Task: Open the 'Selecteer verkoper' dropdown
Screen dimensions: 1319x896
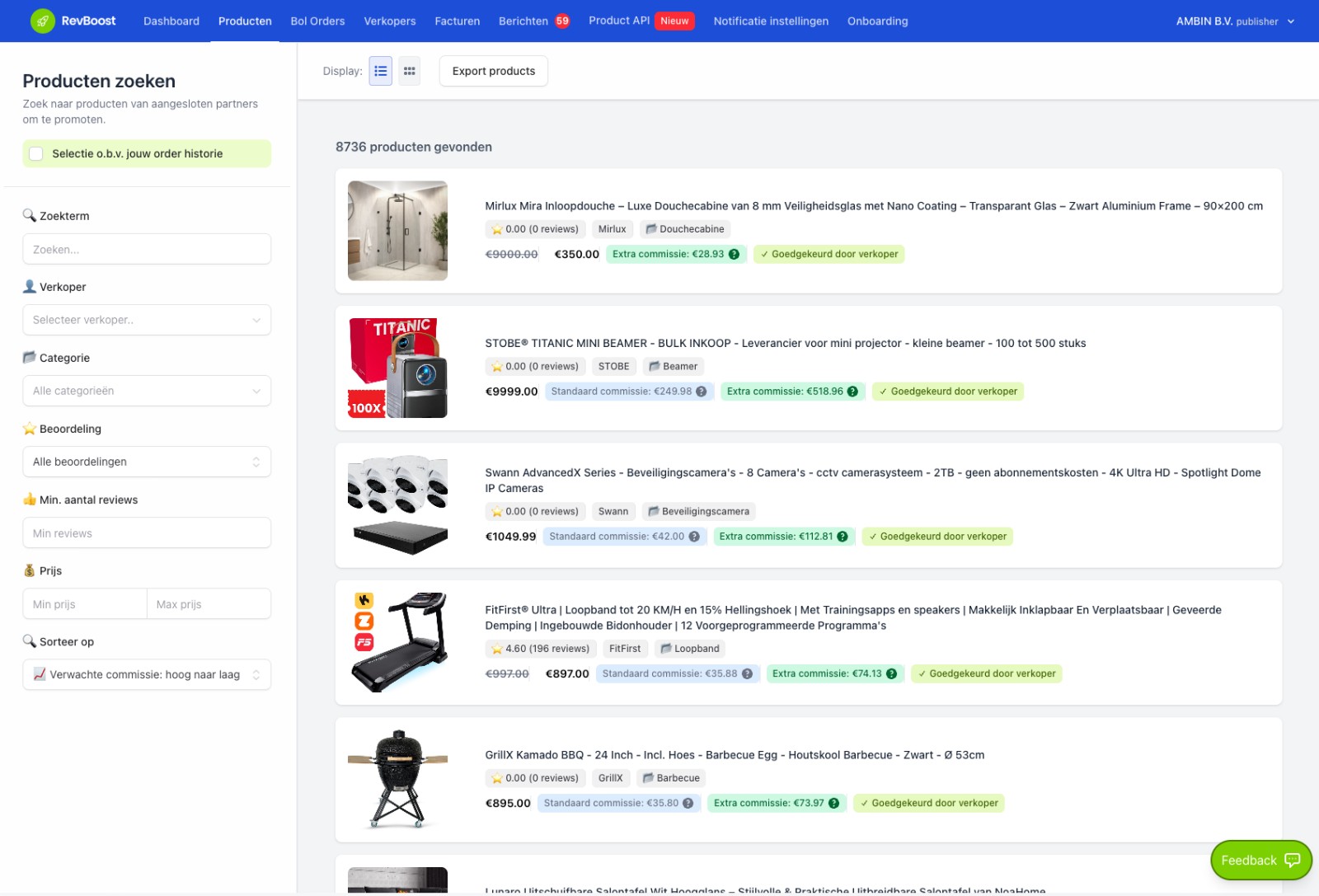Action: pos(147,320)
